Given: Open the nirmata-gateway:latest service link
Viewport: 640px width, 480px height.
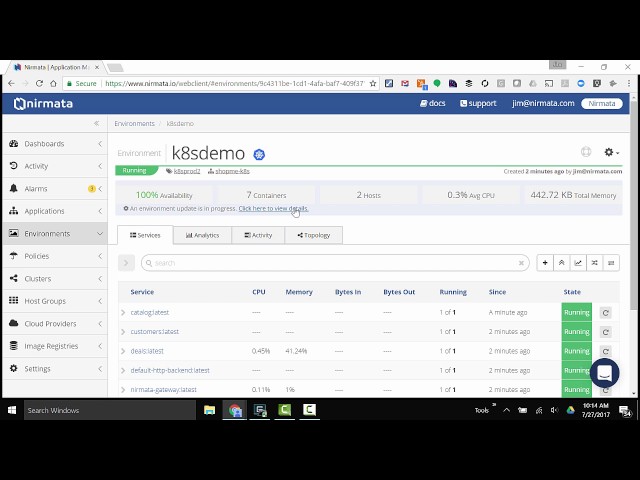Looking at the screenshot, I should (163, 389).
